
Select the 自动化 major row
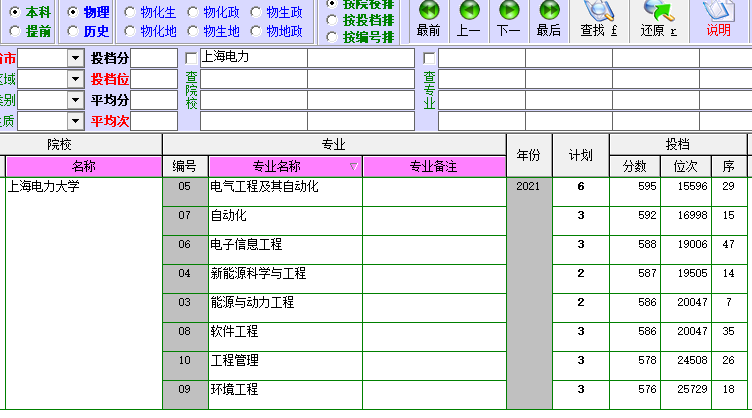285,221
